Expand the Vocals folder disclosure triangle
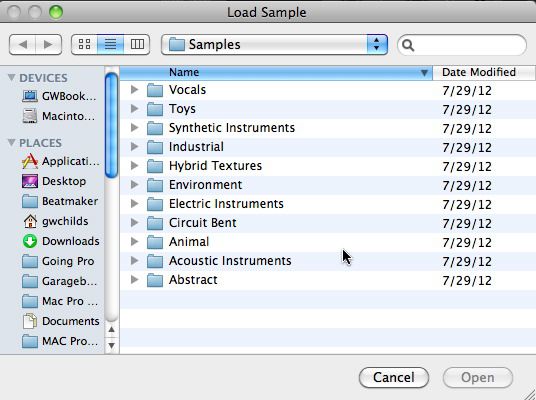 135,90
